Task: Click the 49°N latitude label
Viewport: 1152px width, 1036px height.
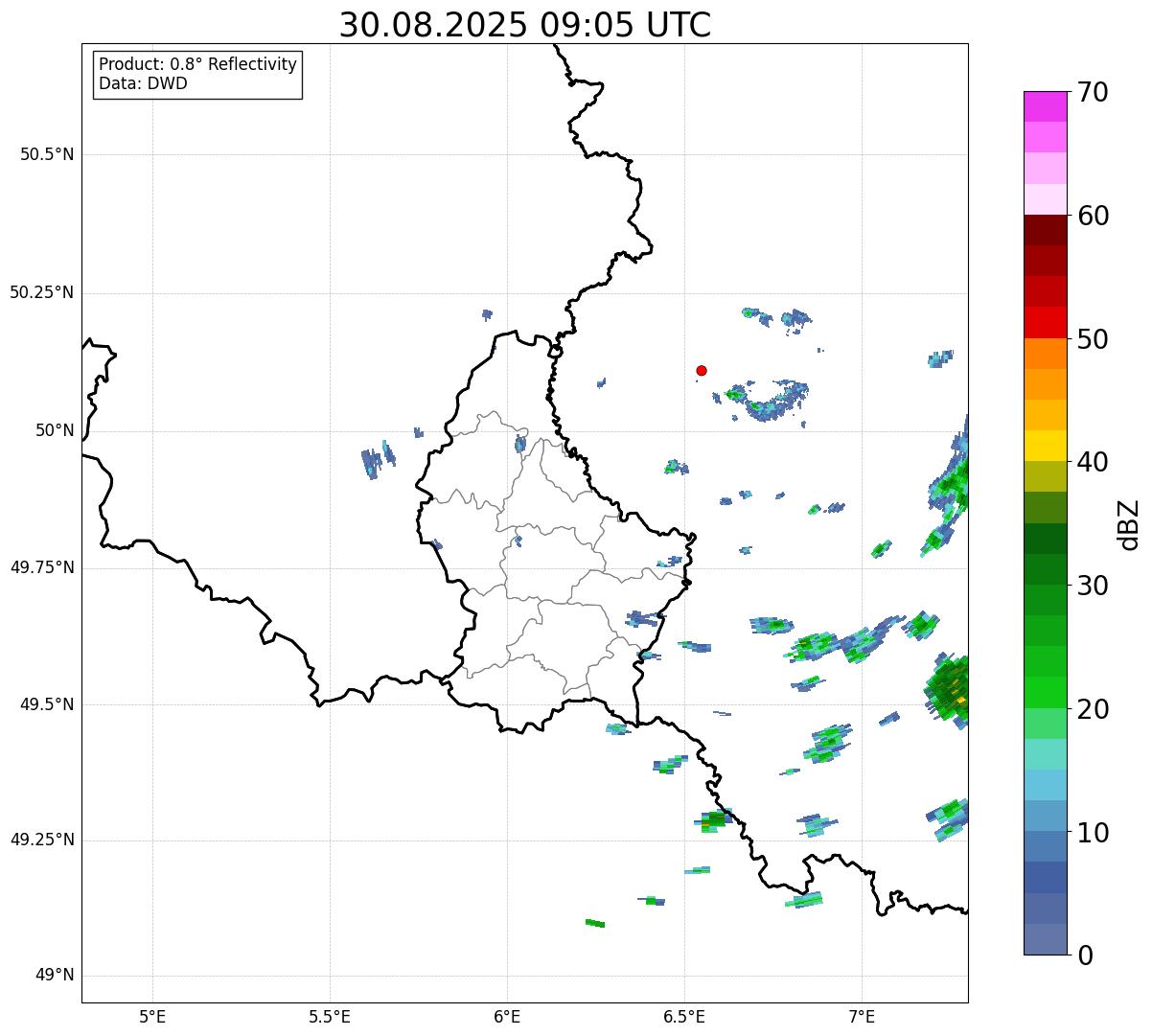Action: pos(55,976)
